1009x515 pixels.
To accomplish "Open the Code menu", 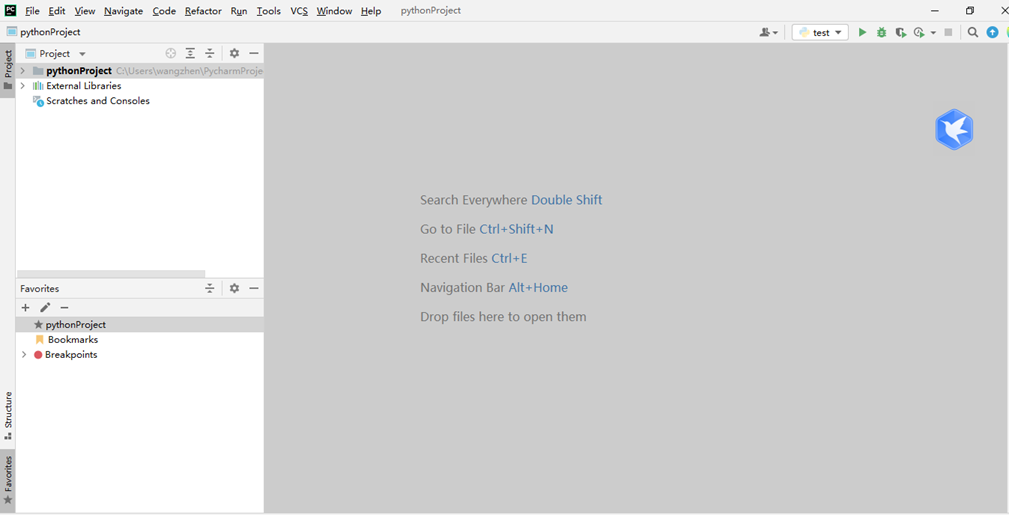I will click(x=164, y=11).
